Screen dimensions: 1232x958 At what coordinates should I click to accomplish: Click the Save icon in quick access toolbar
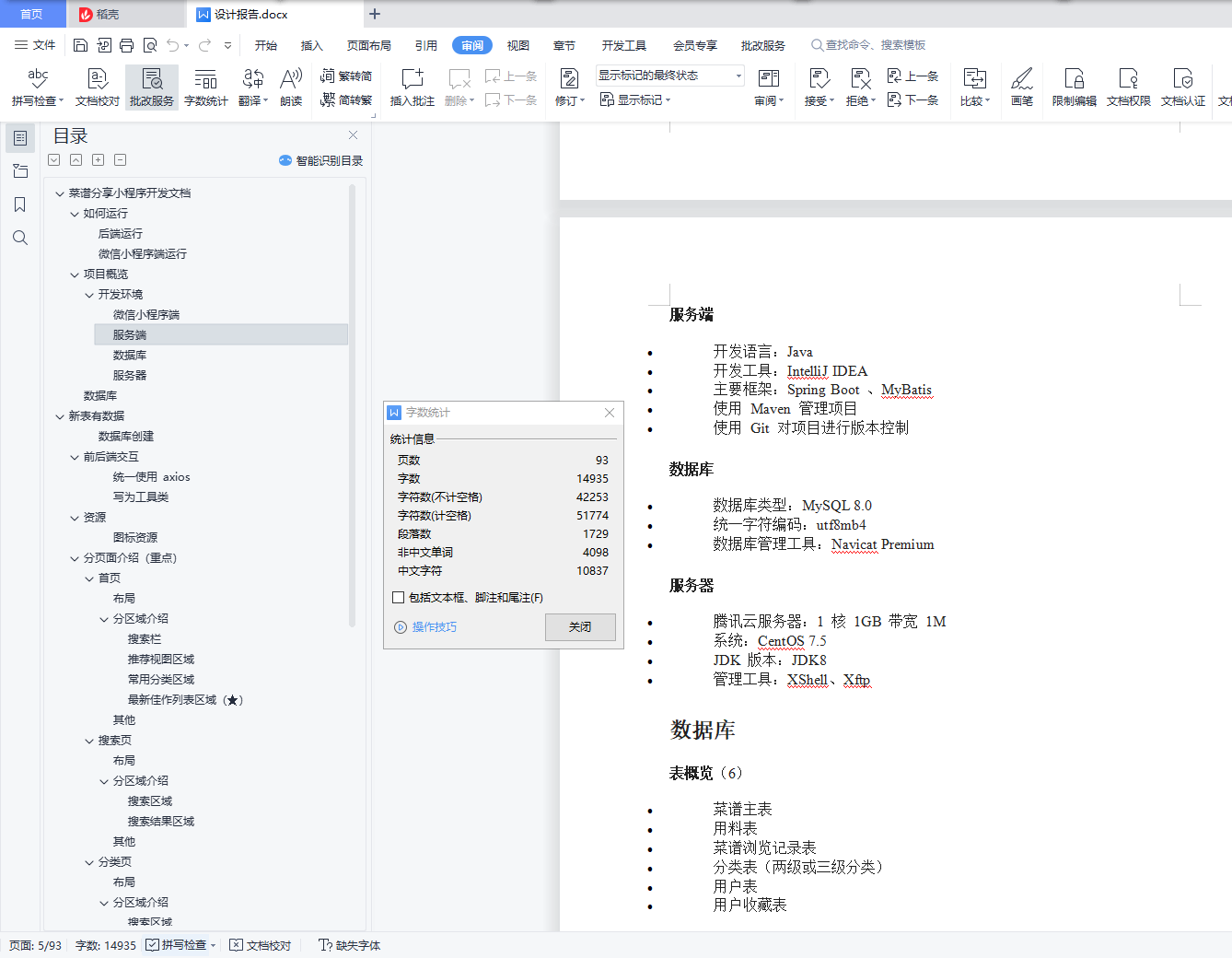[80, 45]
